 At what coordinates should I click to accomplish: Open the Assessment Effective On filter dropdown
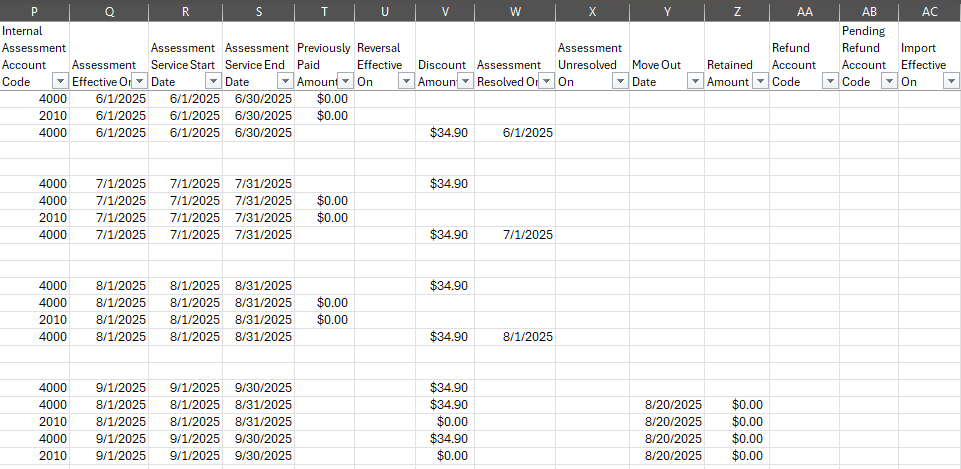coord(138,82)
